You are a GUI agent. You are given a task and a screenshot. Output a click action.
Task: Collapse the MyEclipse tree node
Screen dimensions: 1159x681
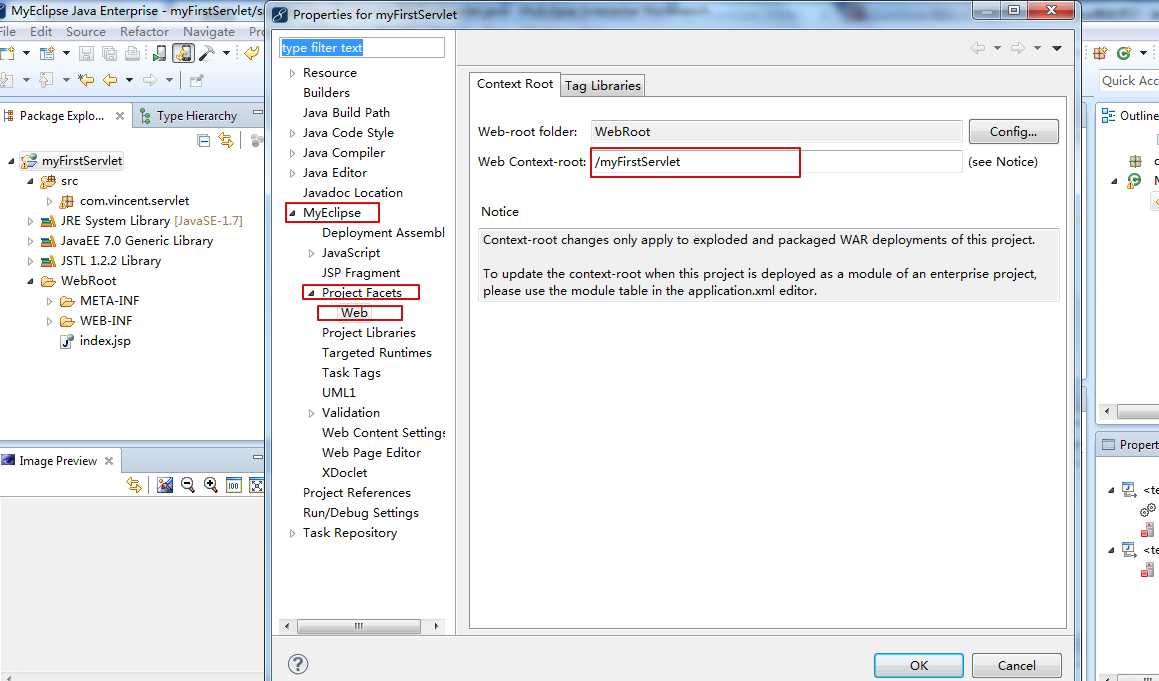pyautogui.click(x=292, y=213)
